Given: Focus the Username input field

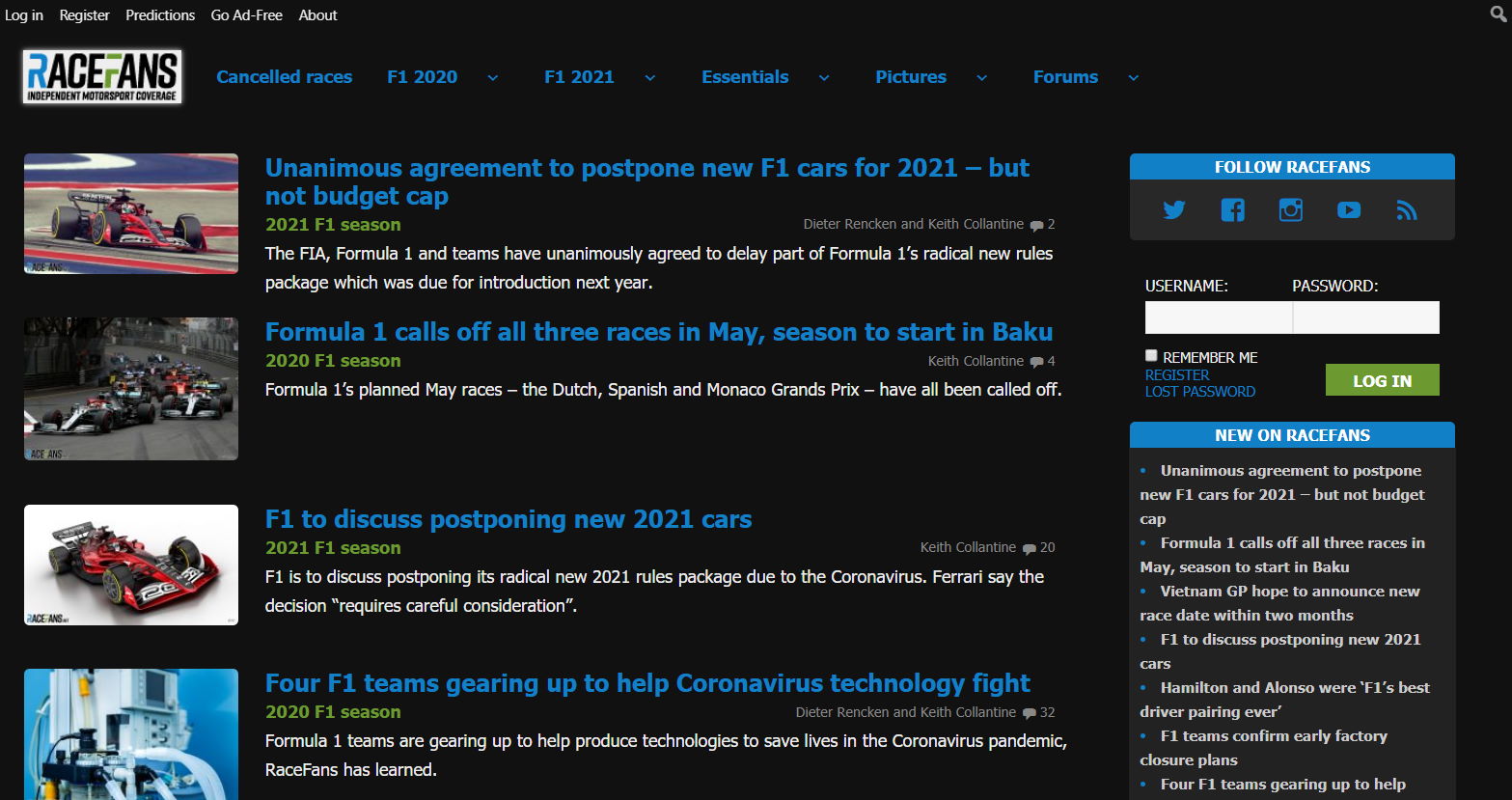Looking at the screenshot, I should pyautogui.click(x=1219, y=317).
